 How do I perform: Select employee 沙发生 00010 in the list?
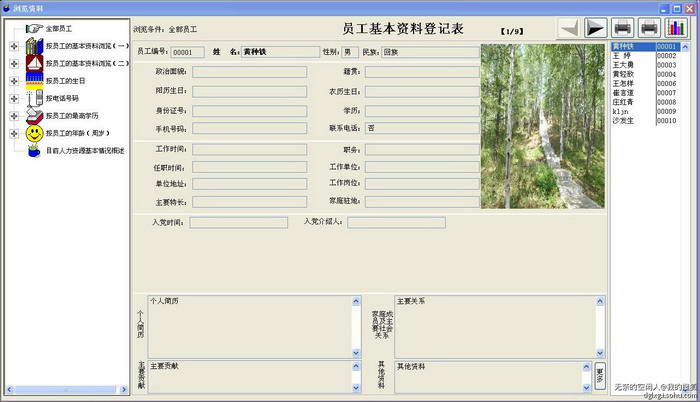point(645,121)
